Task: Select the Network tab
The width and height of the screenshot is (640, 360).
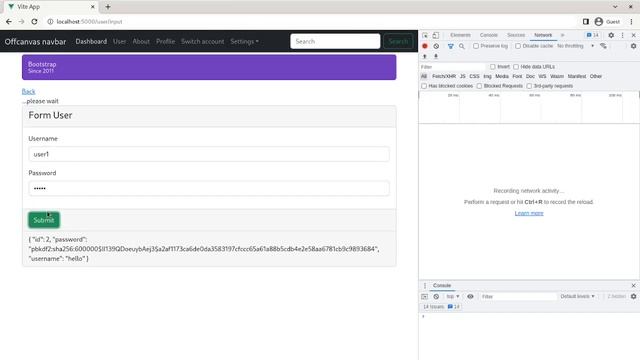Action: 543,35
